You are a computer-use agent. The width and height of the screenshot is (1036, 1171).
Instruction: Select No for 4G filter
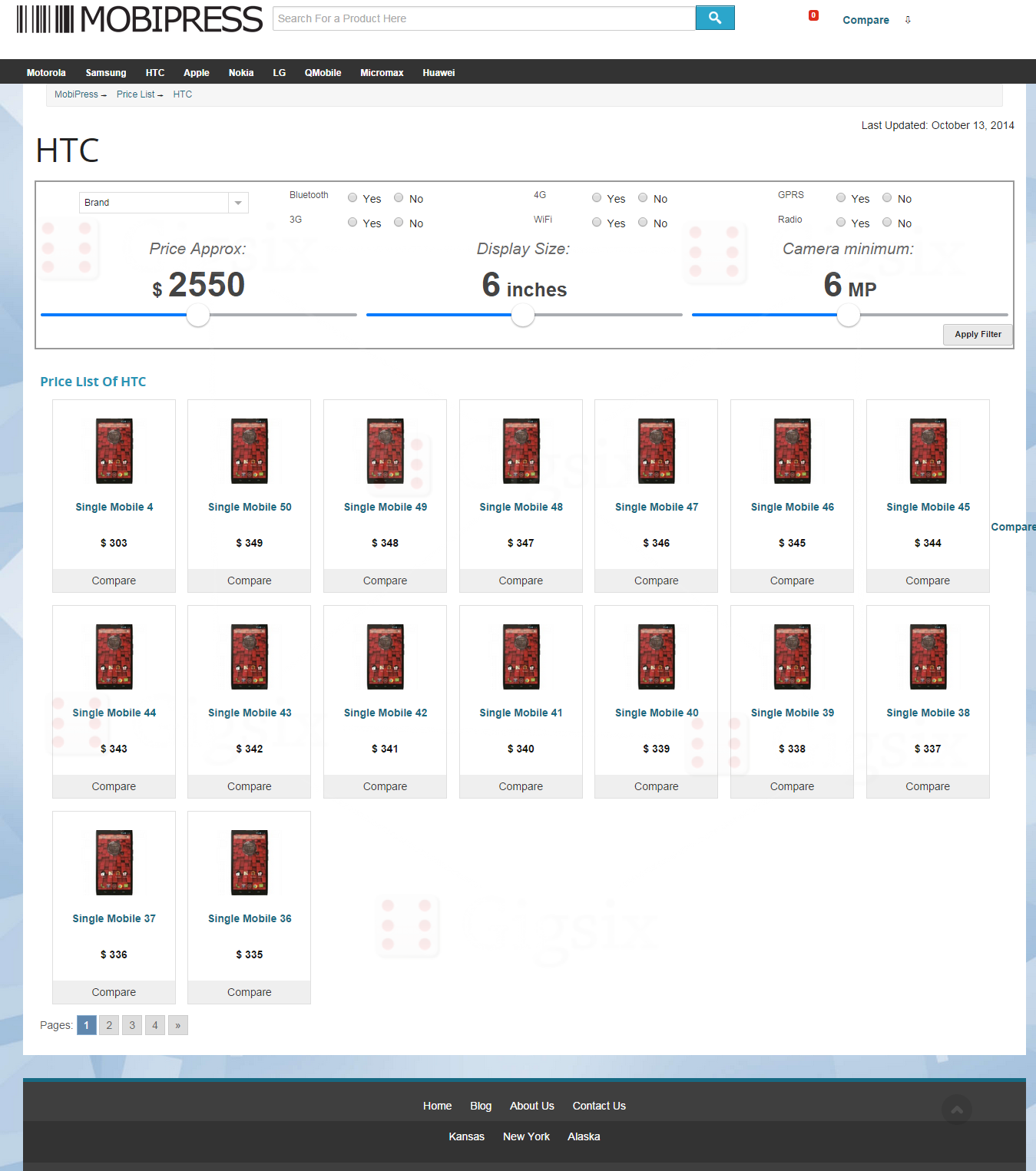tap(643, 198)
